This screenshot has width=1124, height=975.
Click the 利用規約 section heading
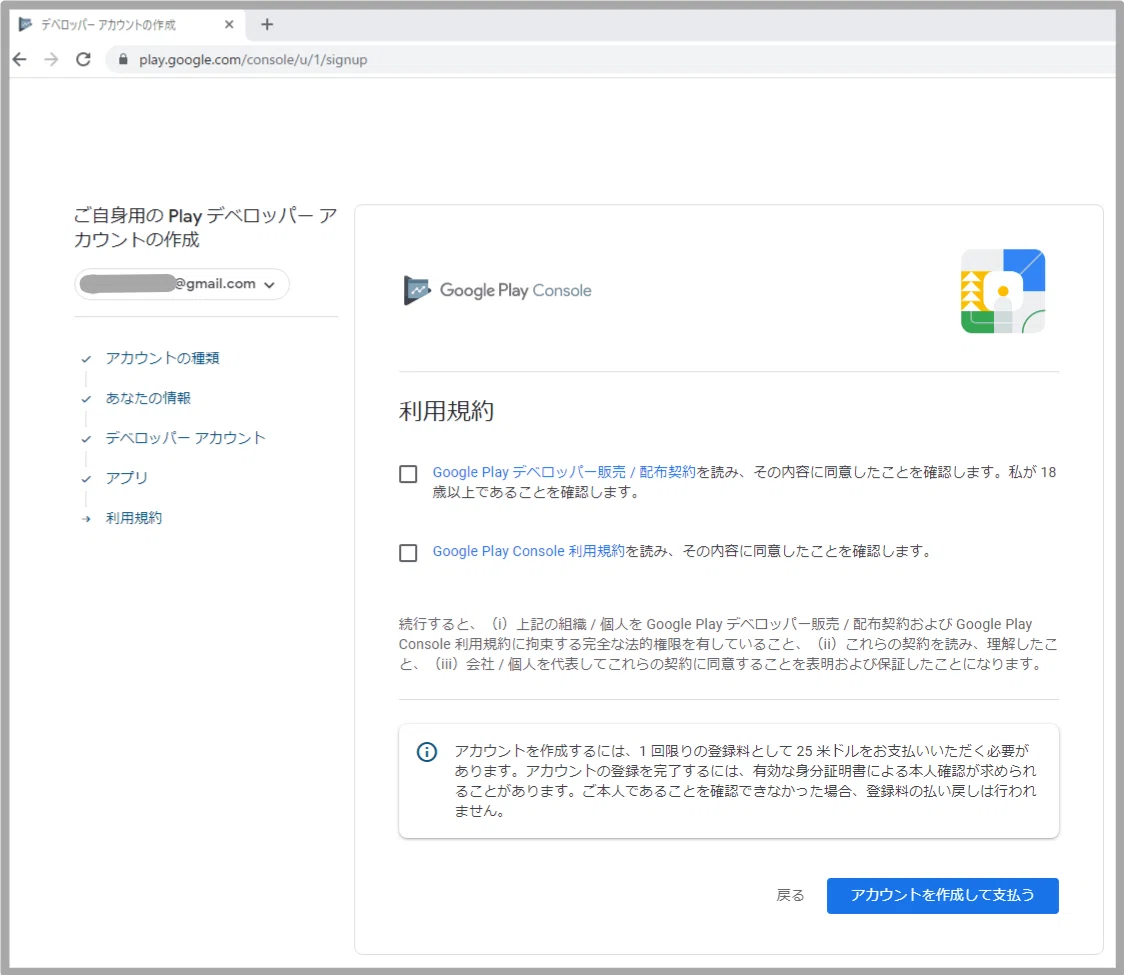coord(447,411)
